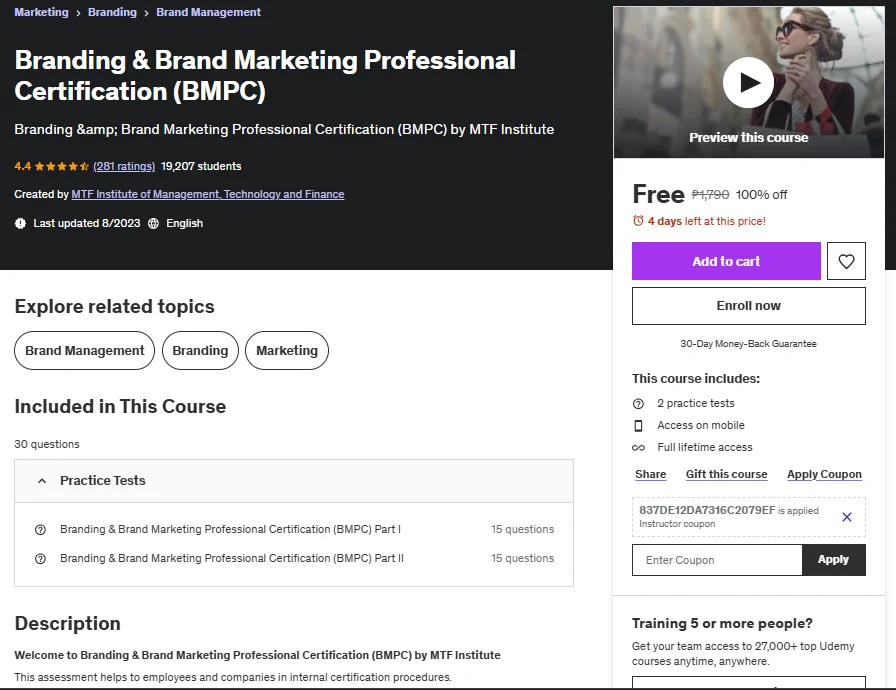The image size is (896, 690).
Task: Select the Marketing topic pill
Action: tap(287, 350)
